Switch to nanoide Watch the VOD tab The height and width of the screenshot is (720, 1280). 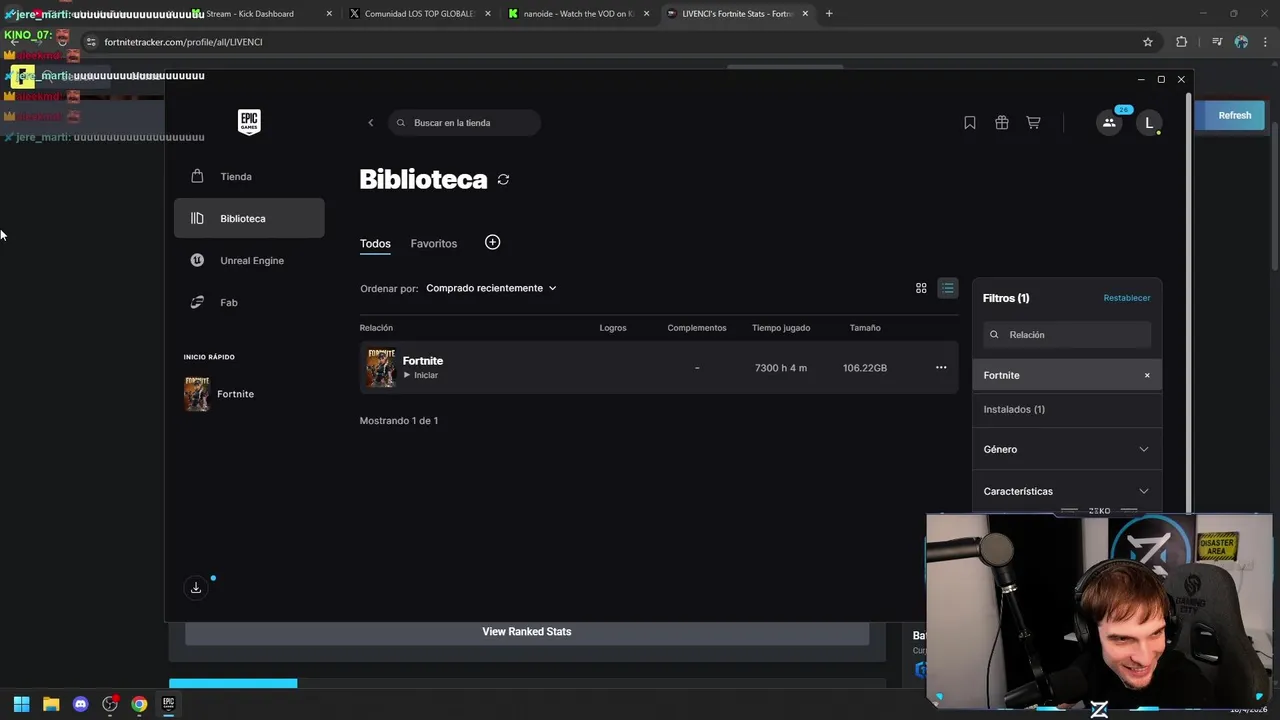click(x=578, y=14)
